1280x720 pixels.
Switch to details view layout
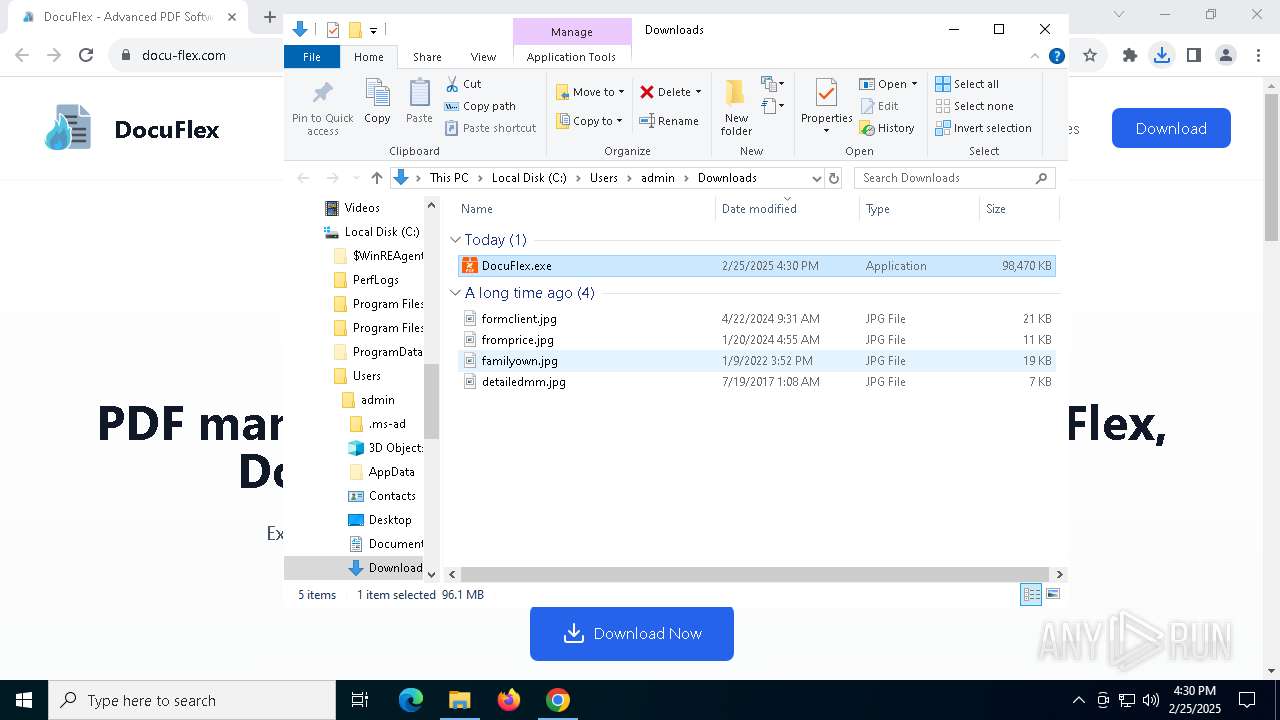click(1031, 594)
